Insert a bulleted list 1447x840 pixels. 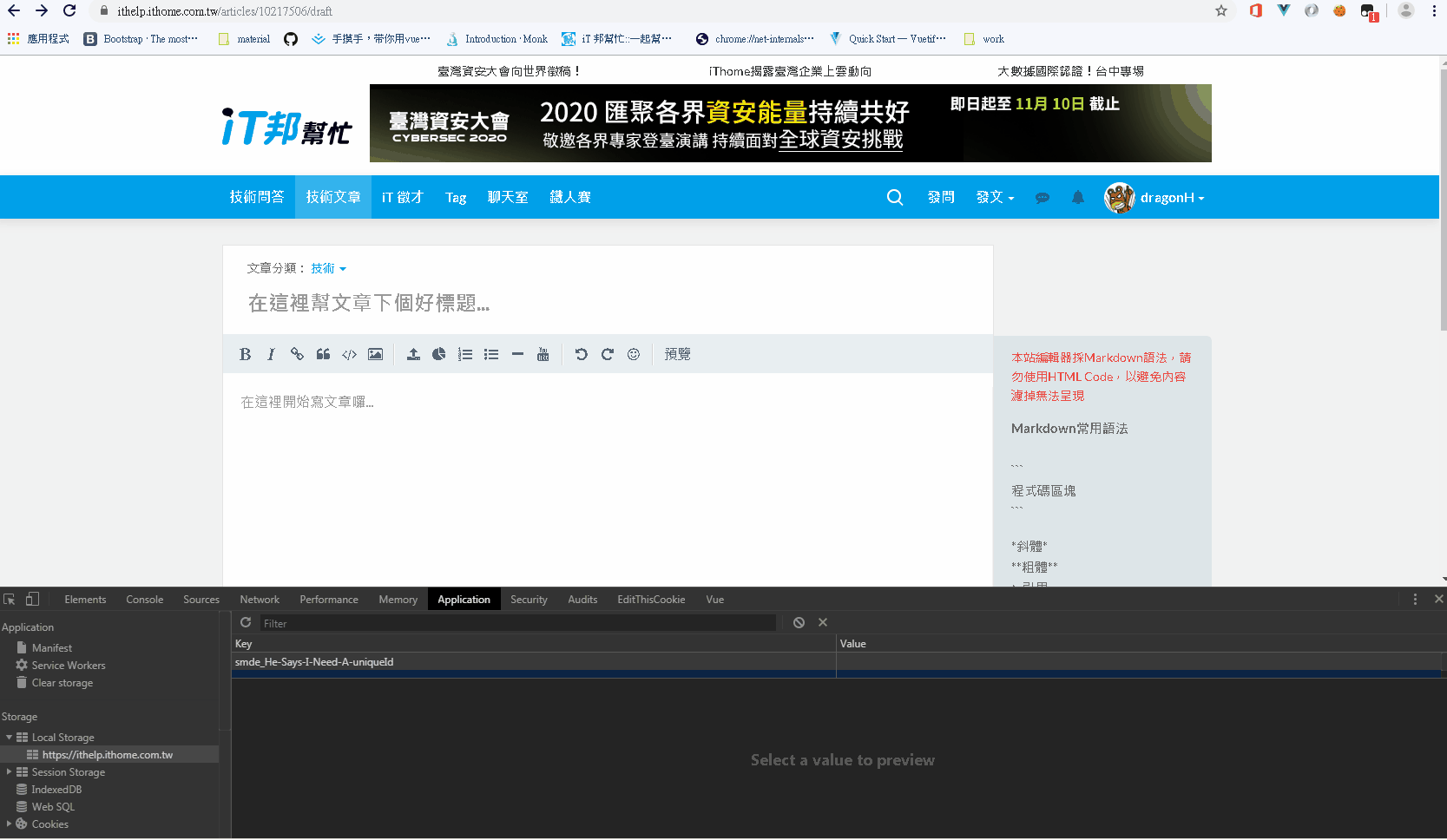pos(491,354)
